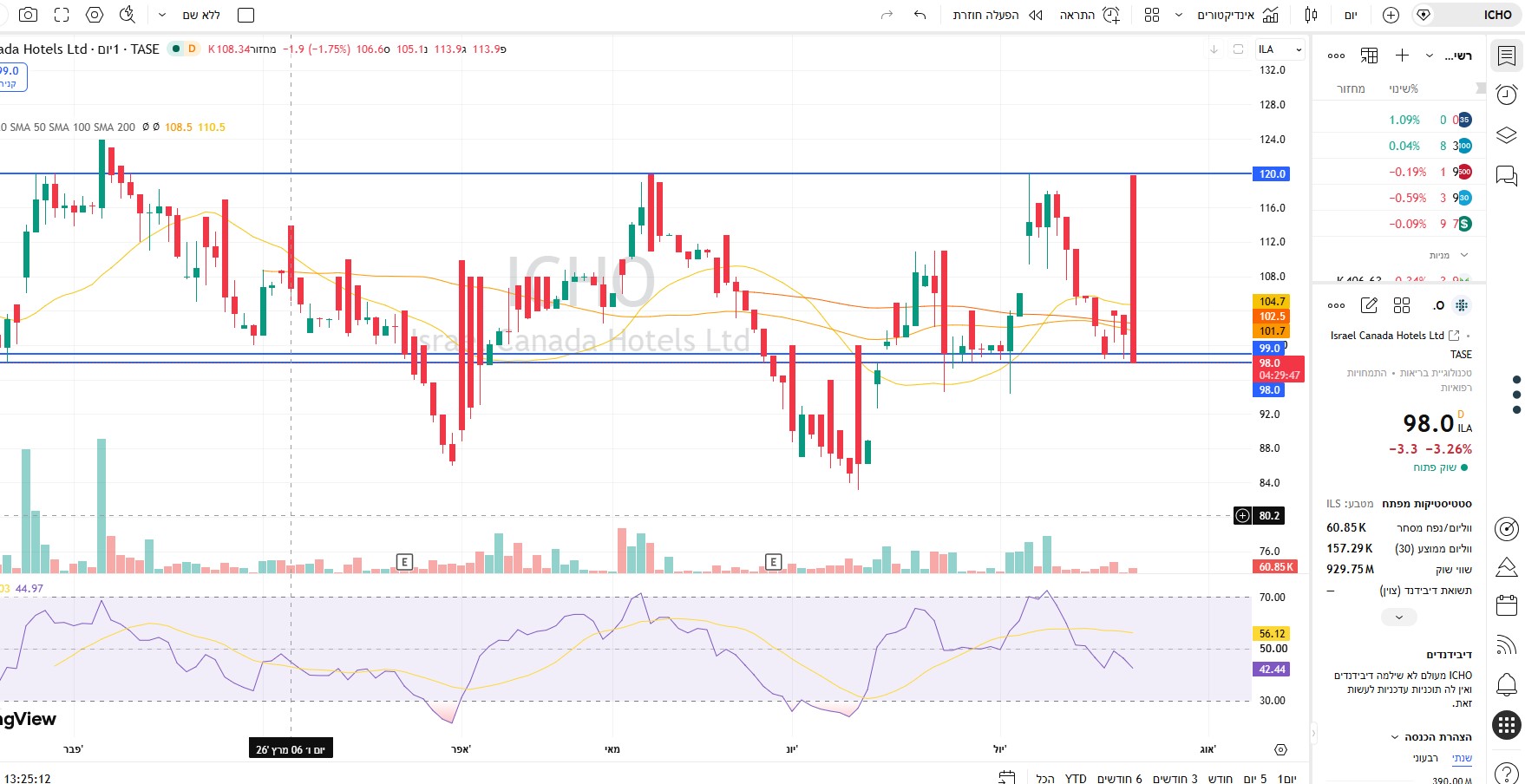This screenshot has height=784, width=1525.
Task: Select the YTD date range
Action: point(1076,778)
